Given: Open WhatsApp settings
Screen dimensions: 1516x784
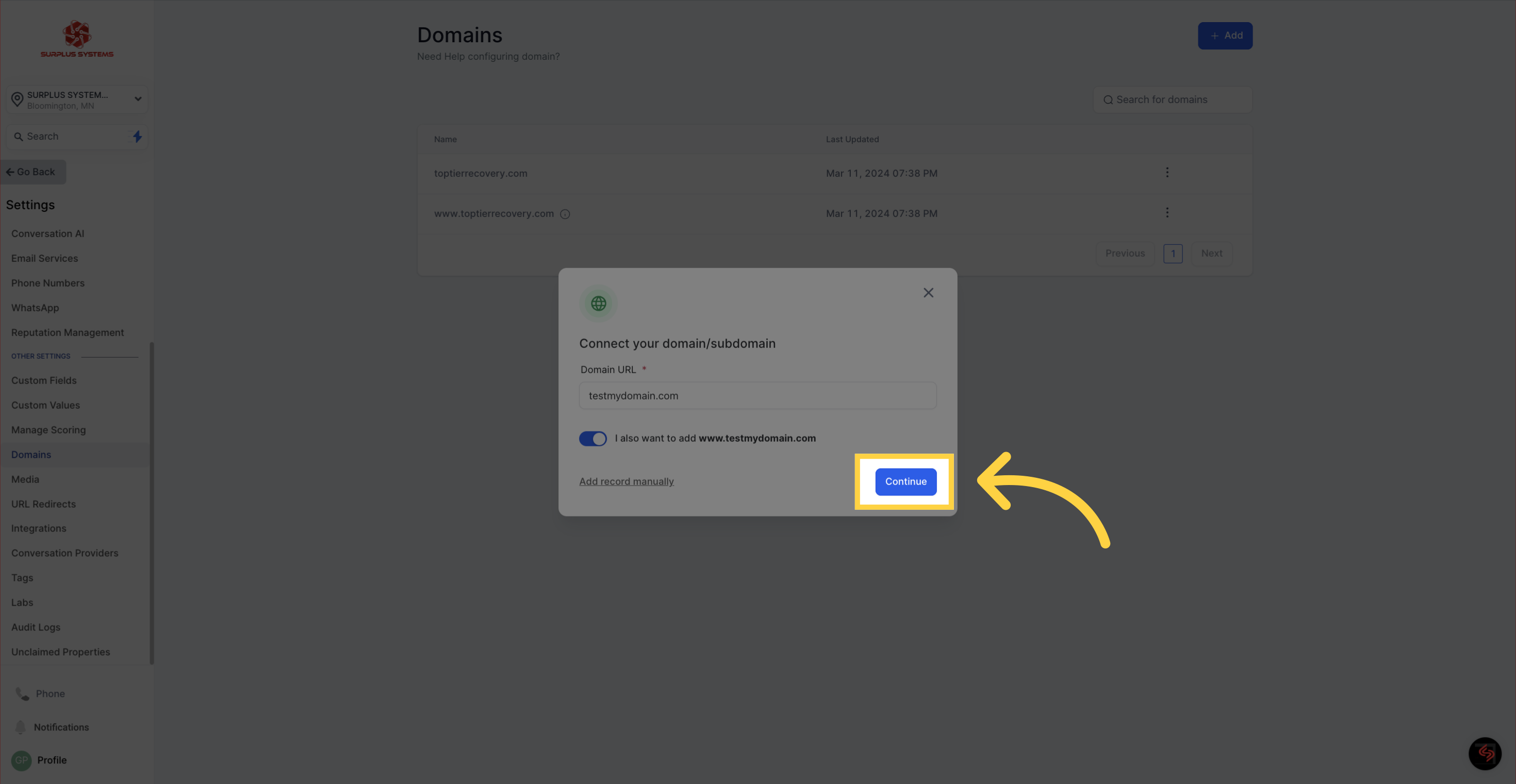Looking at the screenshot, I should point(35,308).
